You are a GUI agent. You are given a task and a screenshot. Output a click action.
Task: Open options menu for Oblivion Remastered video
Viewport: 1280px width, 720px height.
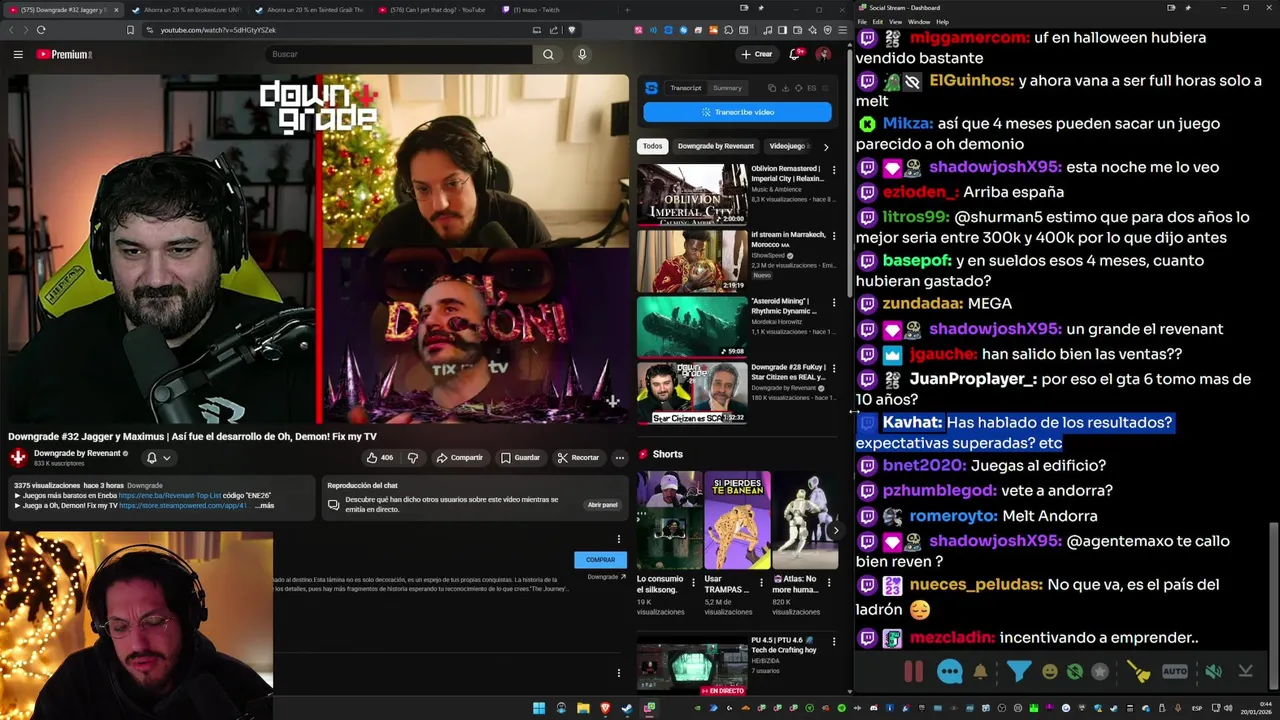coord(834,170)
